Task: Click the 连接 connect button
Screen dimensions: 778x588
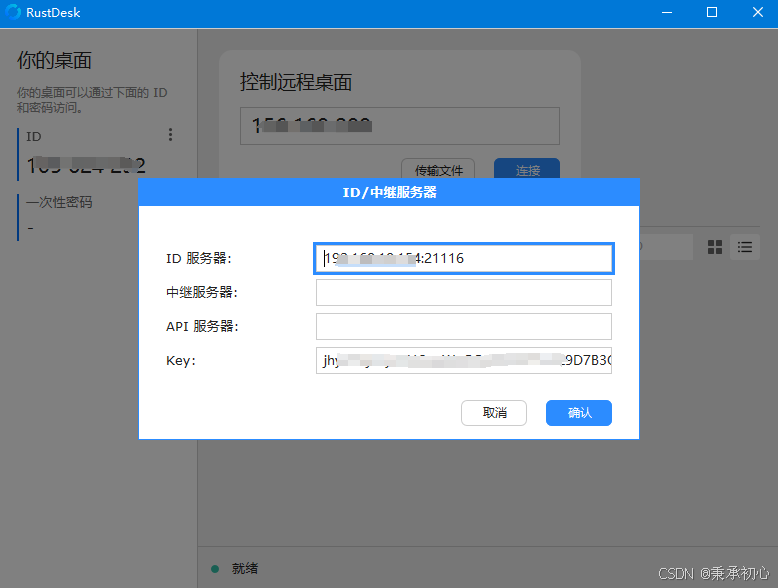Action: click(x=527, y=170)
